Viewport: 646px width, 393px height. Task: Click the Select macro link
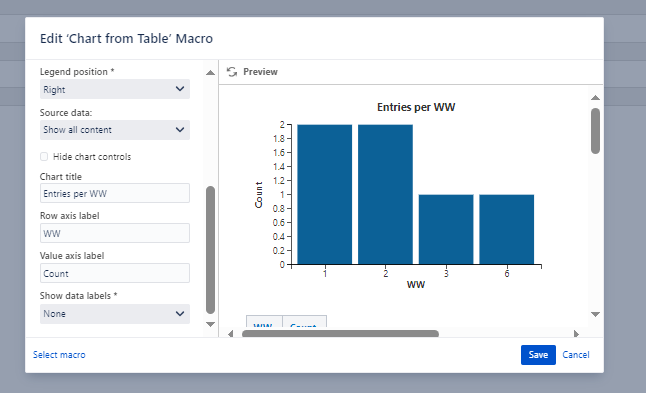59,355
